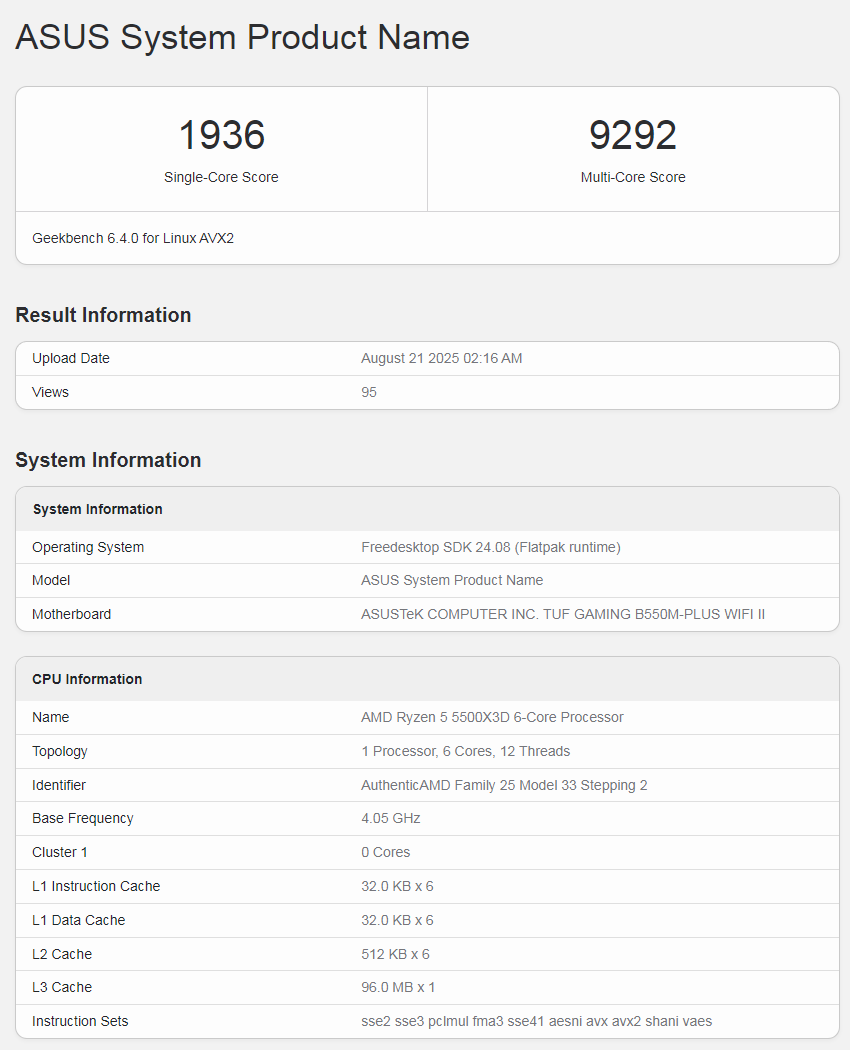The height and width of the screenshot is (1050, 850).
Task: Click the L1 Instruction Cache label
Action: pyautogui.click(x=96, y=887)
